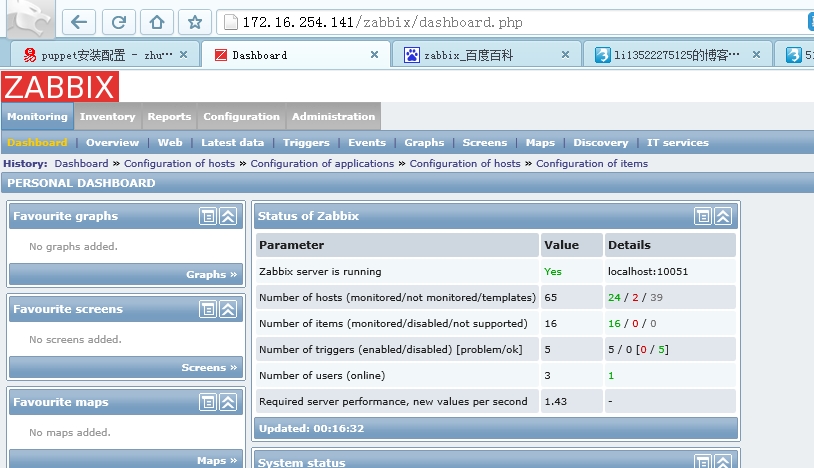Screen dimensions: 814x468
Task: Open the Graphs » link in Favourite graphs
Action: click(211, 274)
